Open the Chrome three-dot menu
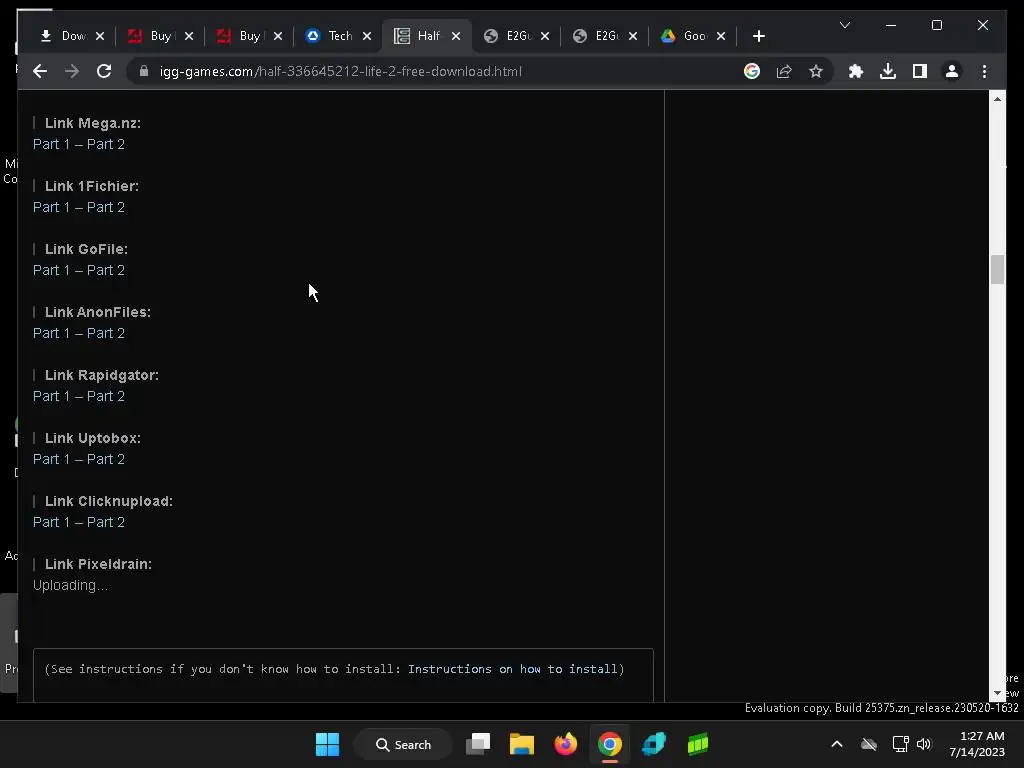 [984, 71]
